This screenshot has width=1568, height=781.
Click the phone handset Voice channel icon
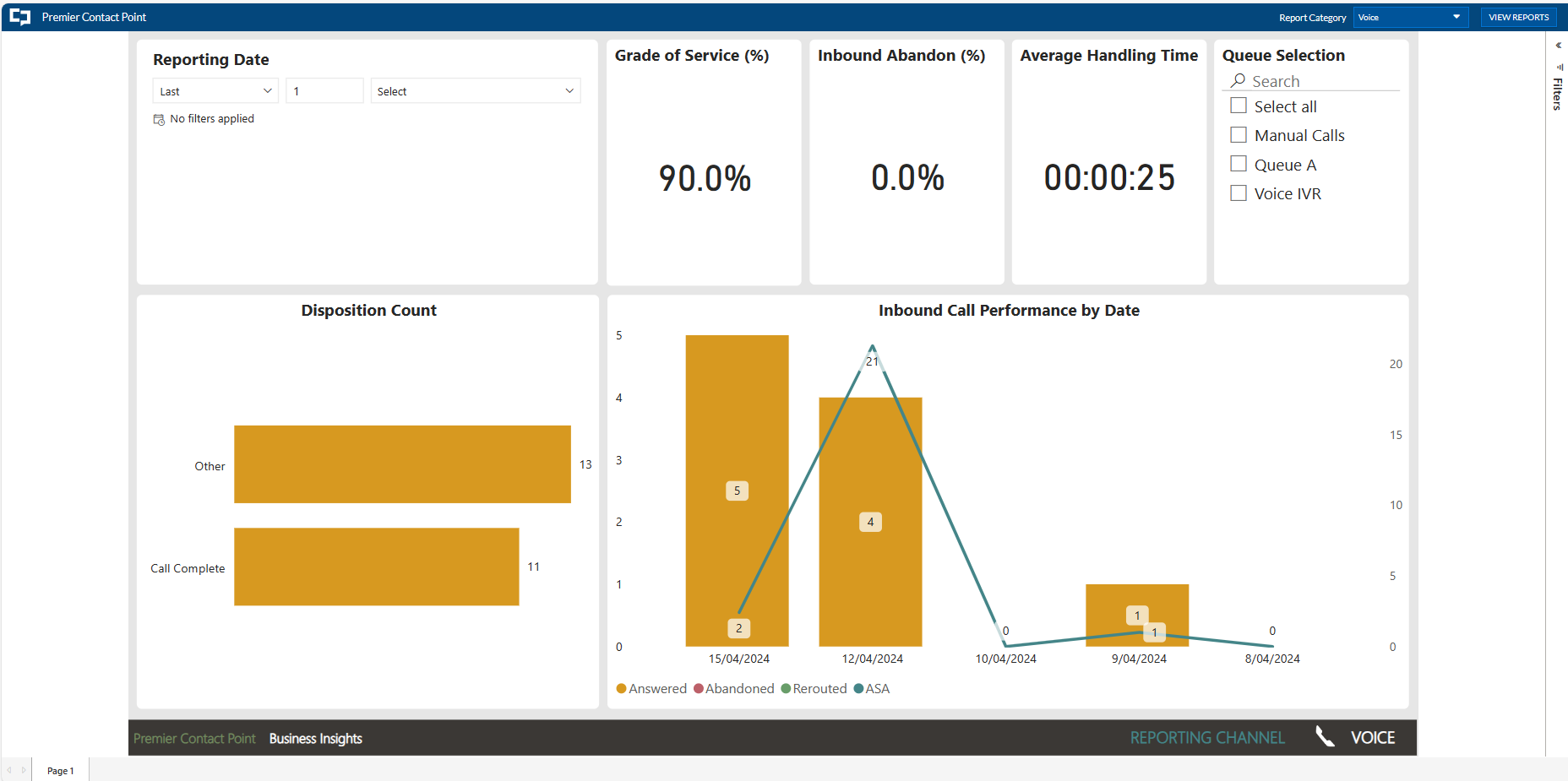[x=1325, y=737]
